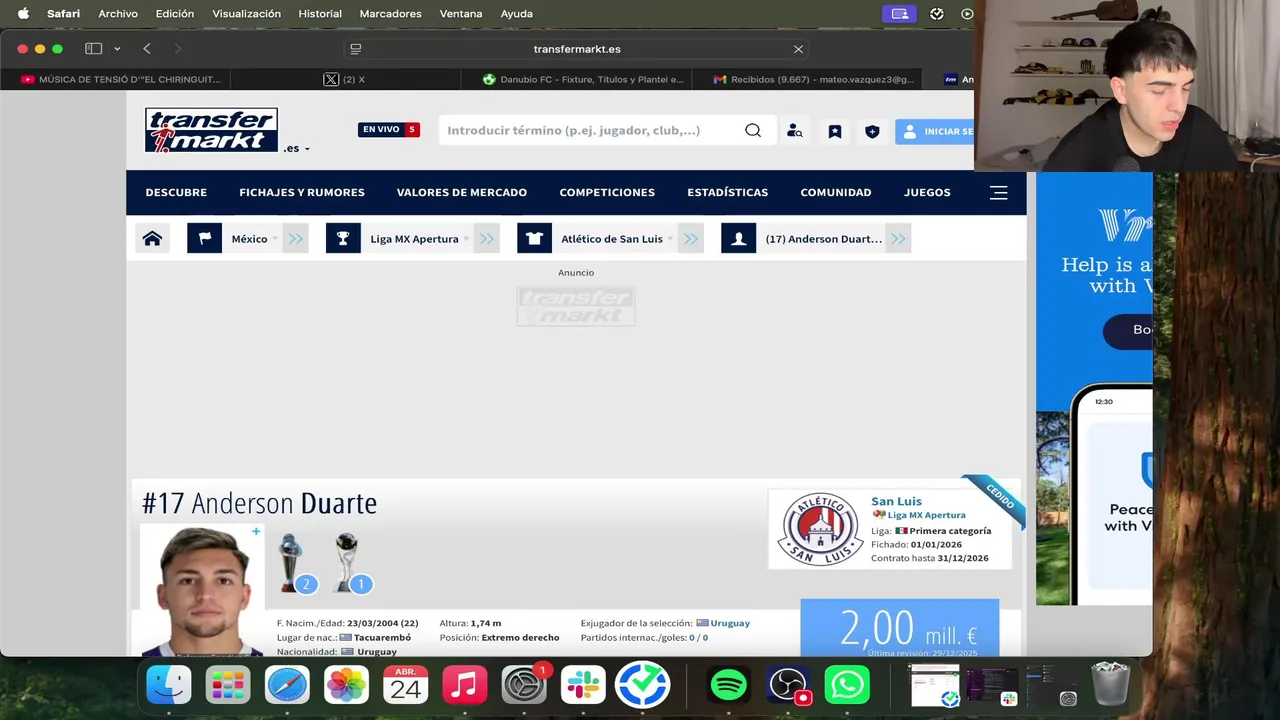Open COMUNIDAD nav menu

pos(836,192)
